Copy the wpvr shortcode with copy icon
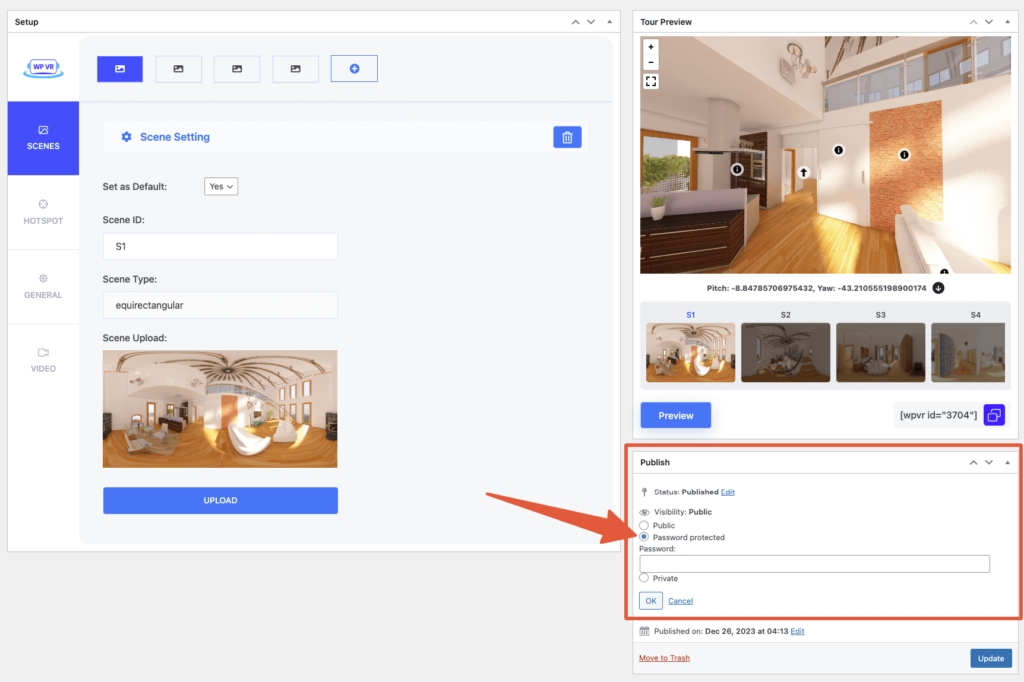Screen dimensions: 1024x682 tap(994, 415)
